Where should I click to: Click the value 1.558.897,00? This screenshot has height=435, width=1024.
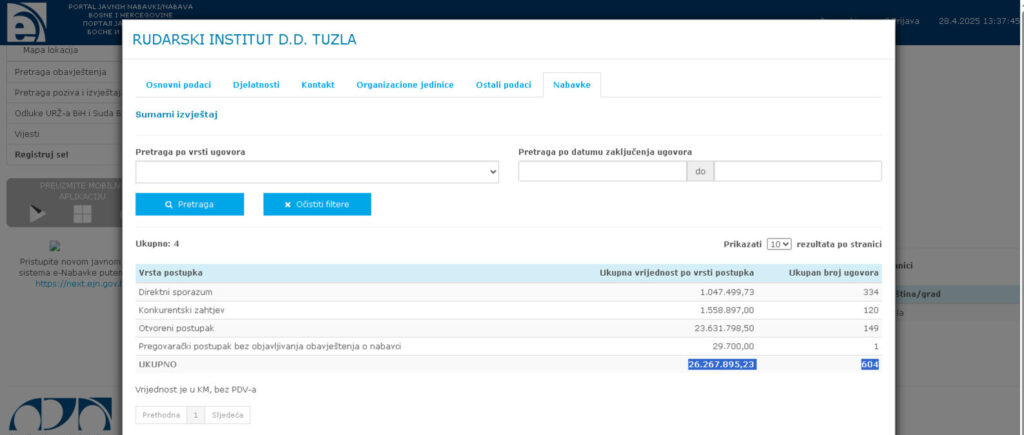pos(727,310)
